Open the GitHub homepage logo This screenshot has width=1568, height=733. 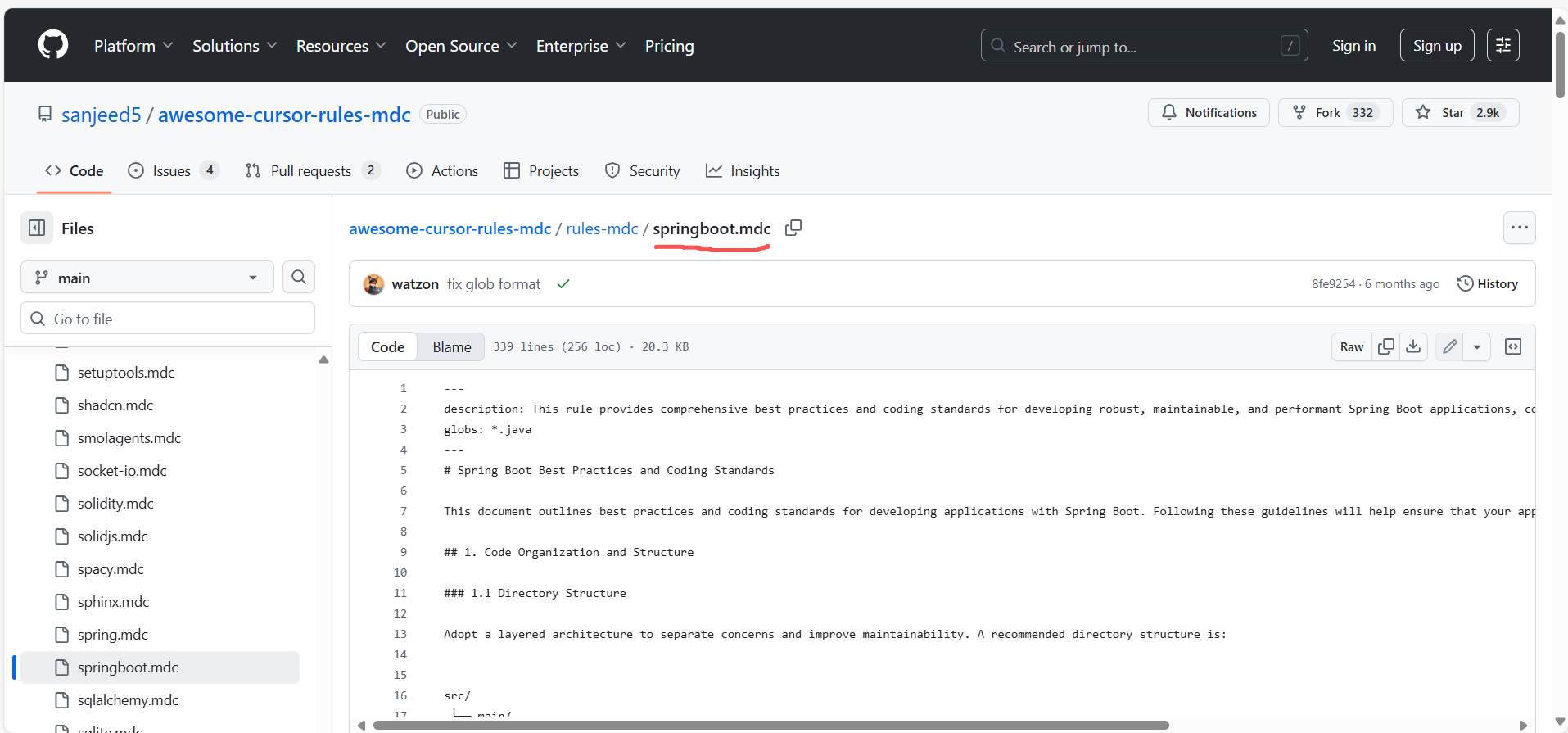click(53, 44)
